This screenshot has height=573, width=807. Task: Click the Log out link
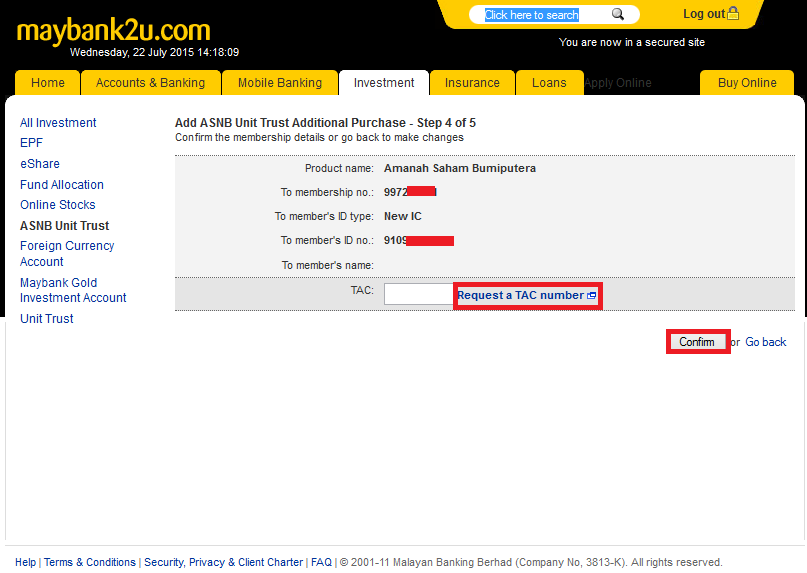pyautogui.click(x=704, y=14)
